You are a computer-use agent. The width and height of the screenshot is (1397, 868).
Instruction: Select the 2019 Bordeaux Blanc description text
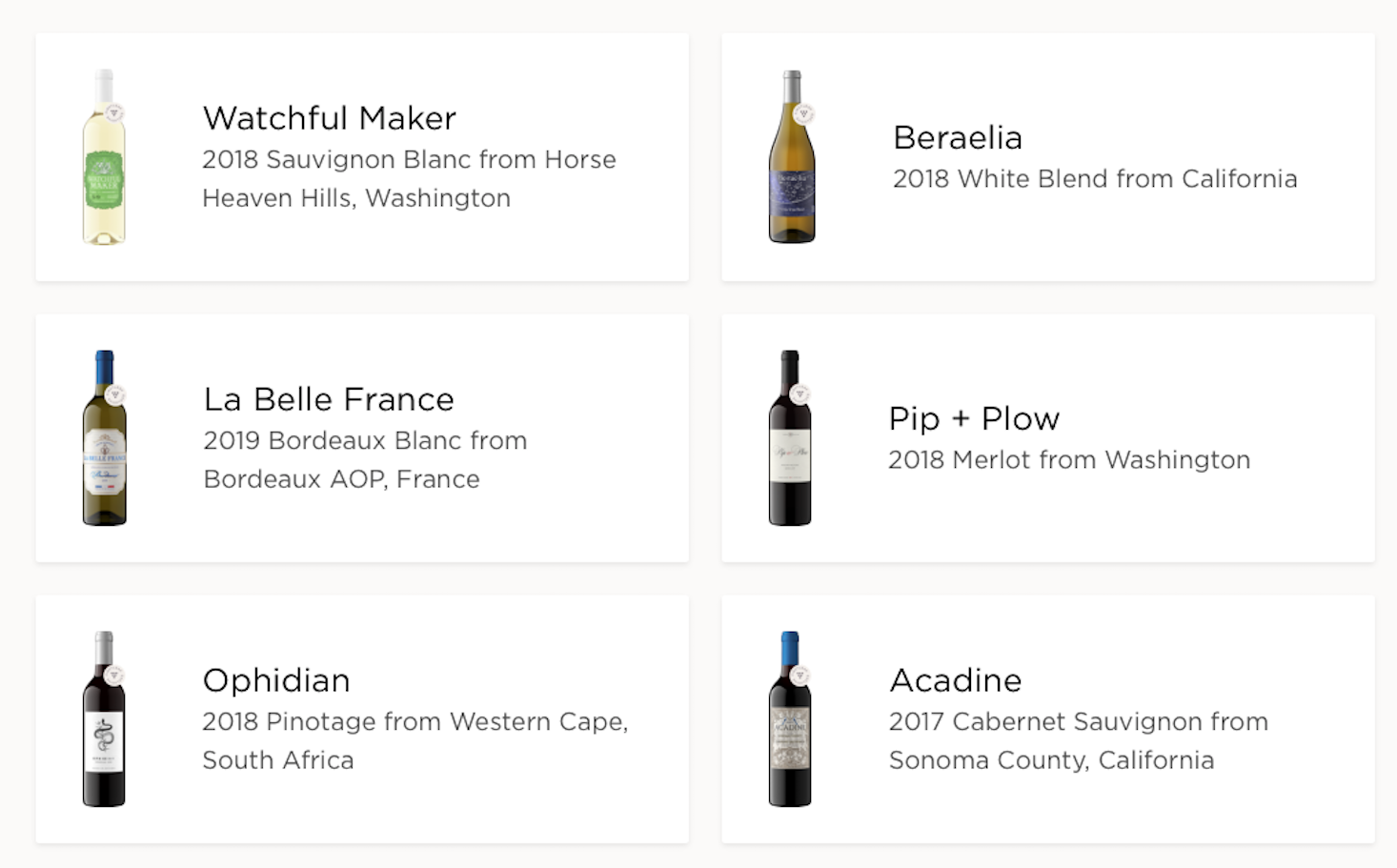(365, 459)
